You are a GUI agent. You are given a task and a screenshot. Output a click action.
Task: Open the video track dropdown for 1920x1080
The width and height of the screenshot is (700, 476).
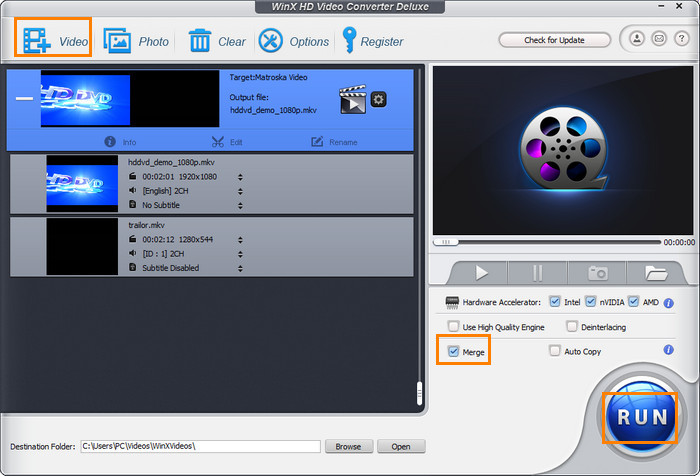[240, 177]
